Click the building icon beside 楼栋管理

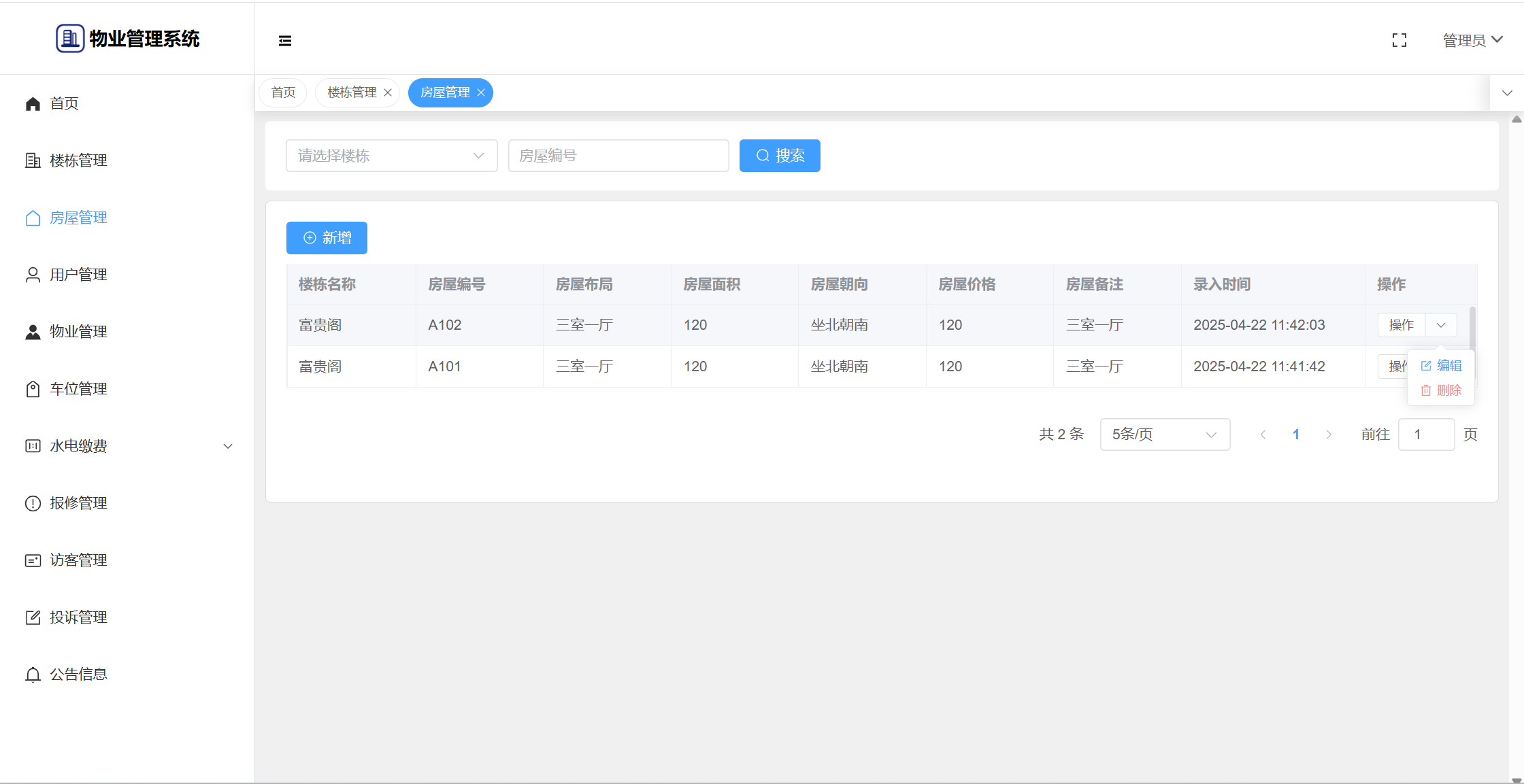[33, 160]
